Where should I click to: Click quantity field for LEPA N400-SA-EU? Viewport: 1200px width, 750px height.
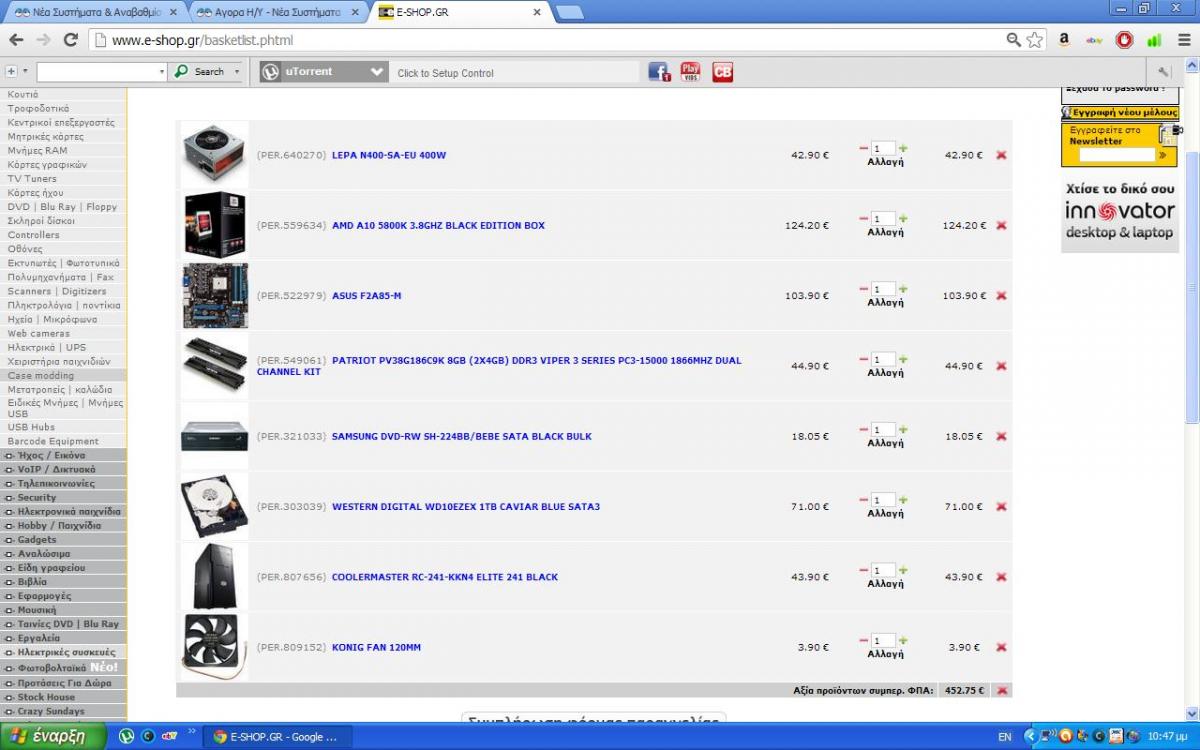(x=883, y=148)
